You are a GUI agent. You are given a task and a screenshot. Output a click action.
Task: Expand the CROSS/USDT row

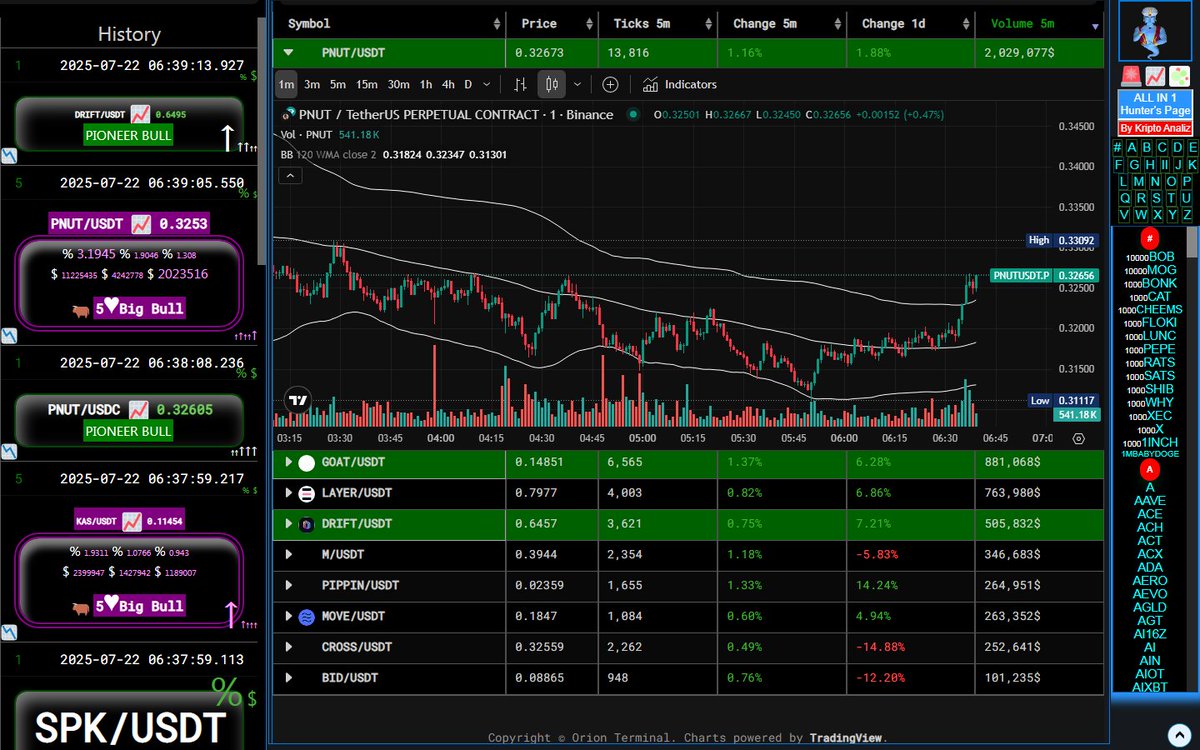coord(289,647)
